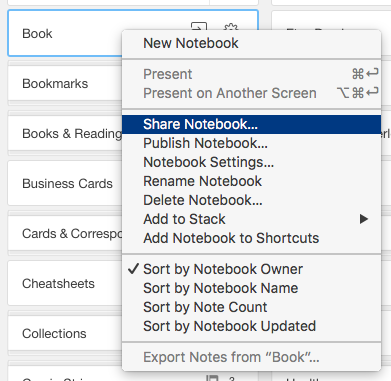Open Notebook Settings… from menu

252,162
